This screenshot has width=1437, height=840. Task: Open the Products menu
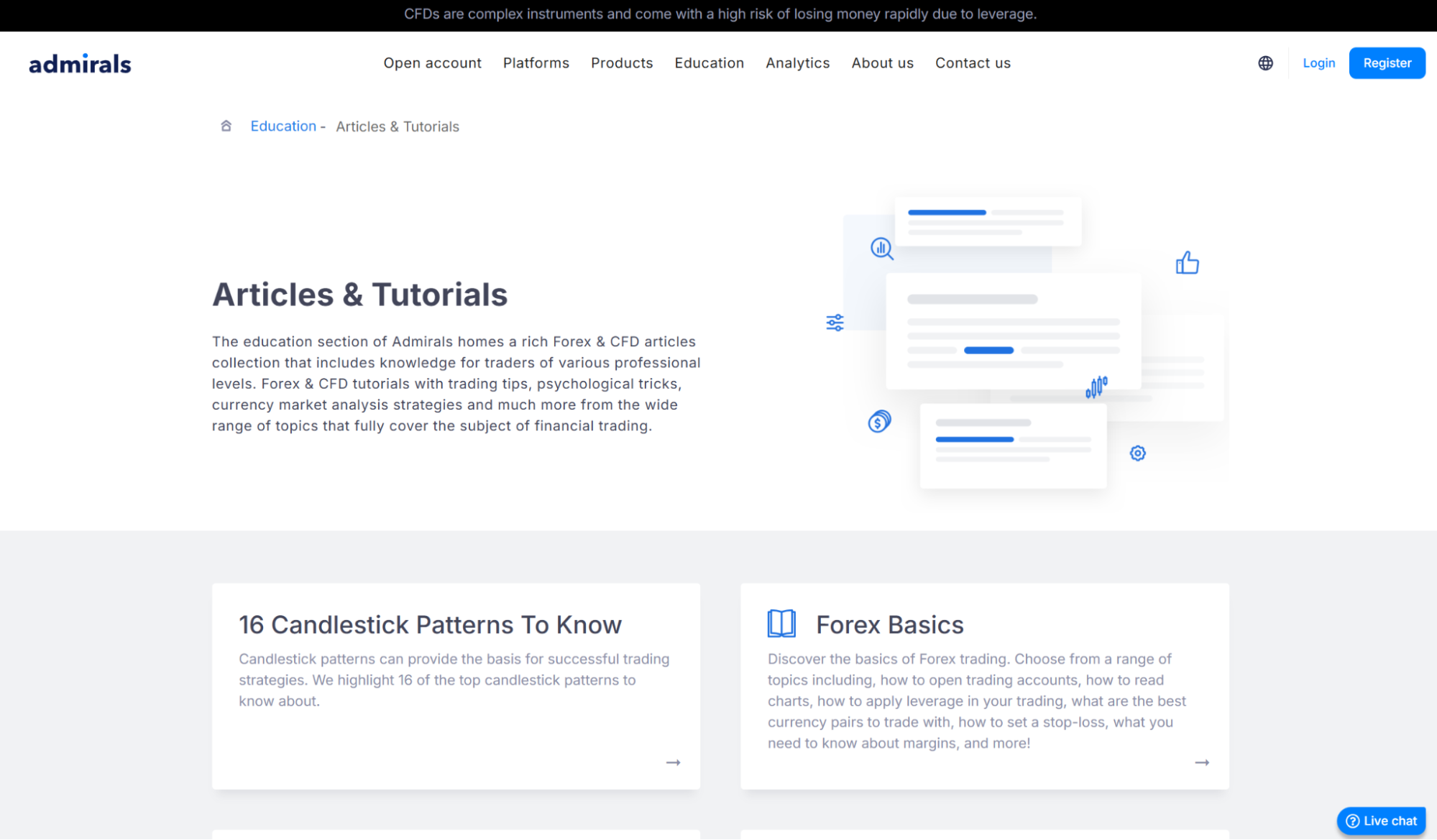click(621, 63)
